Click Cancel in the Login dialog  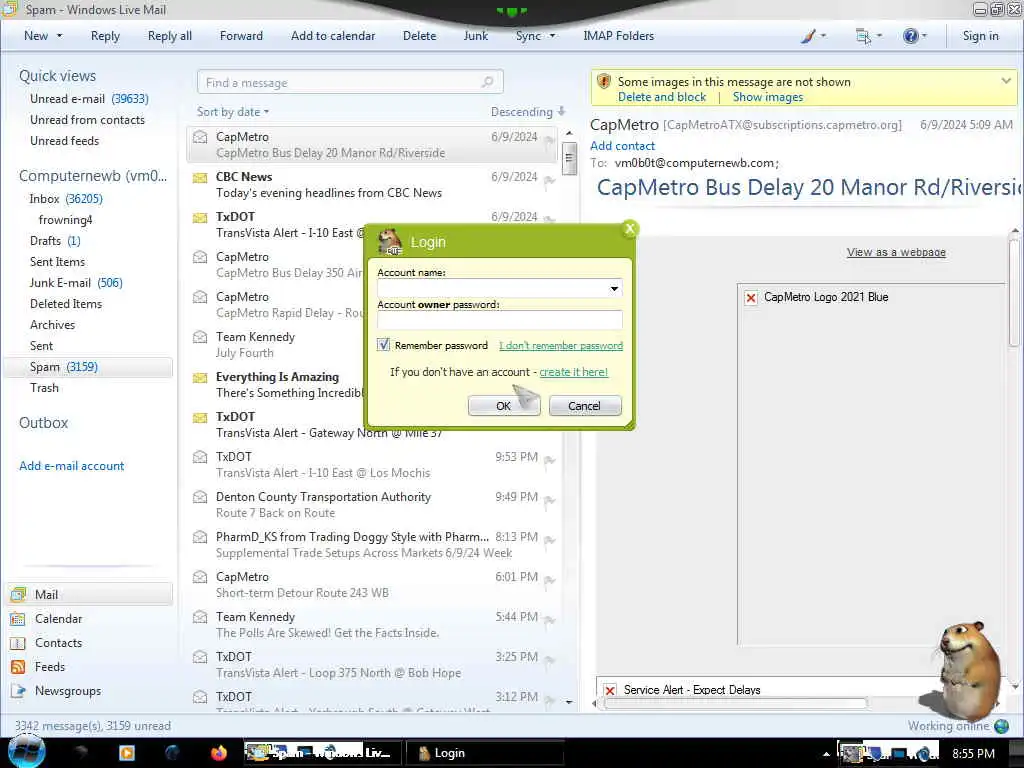584,406
